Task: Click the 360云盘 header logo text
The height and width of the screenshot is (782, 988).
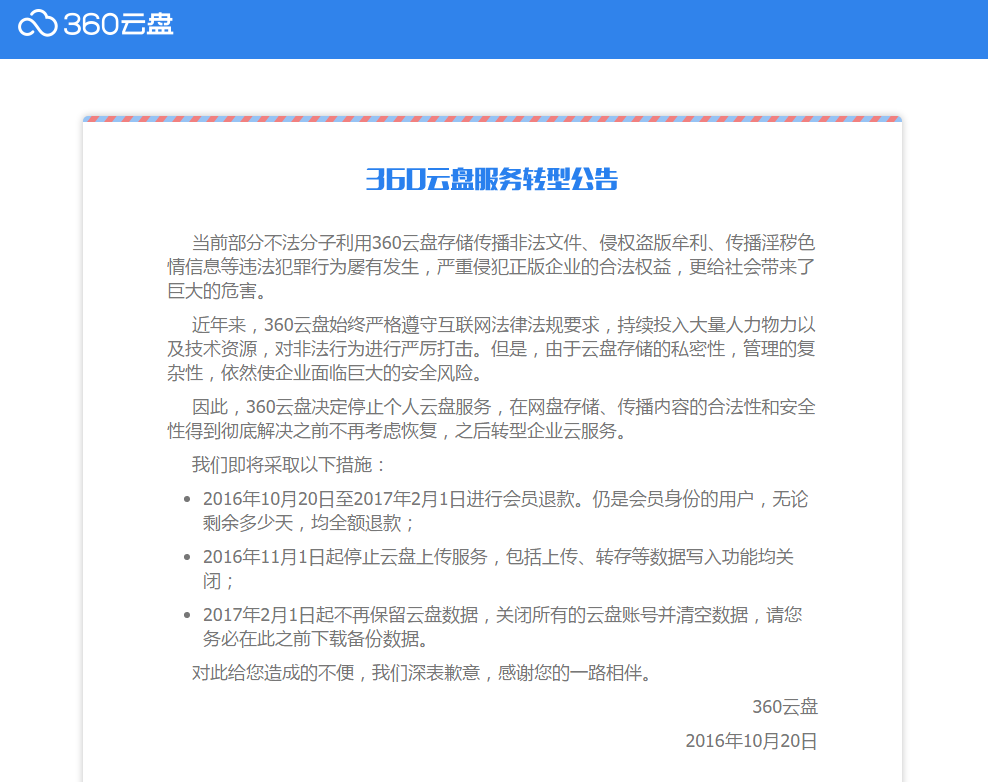Action: 118,24
